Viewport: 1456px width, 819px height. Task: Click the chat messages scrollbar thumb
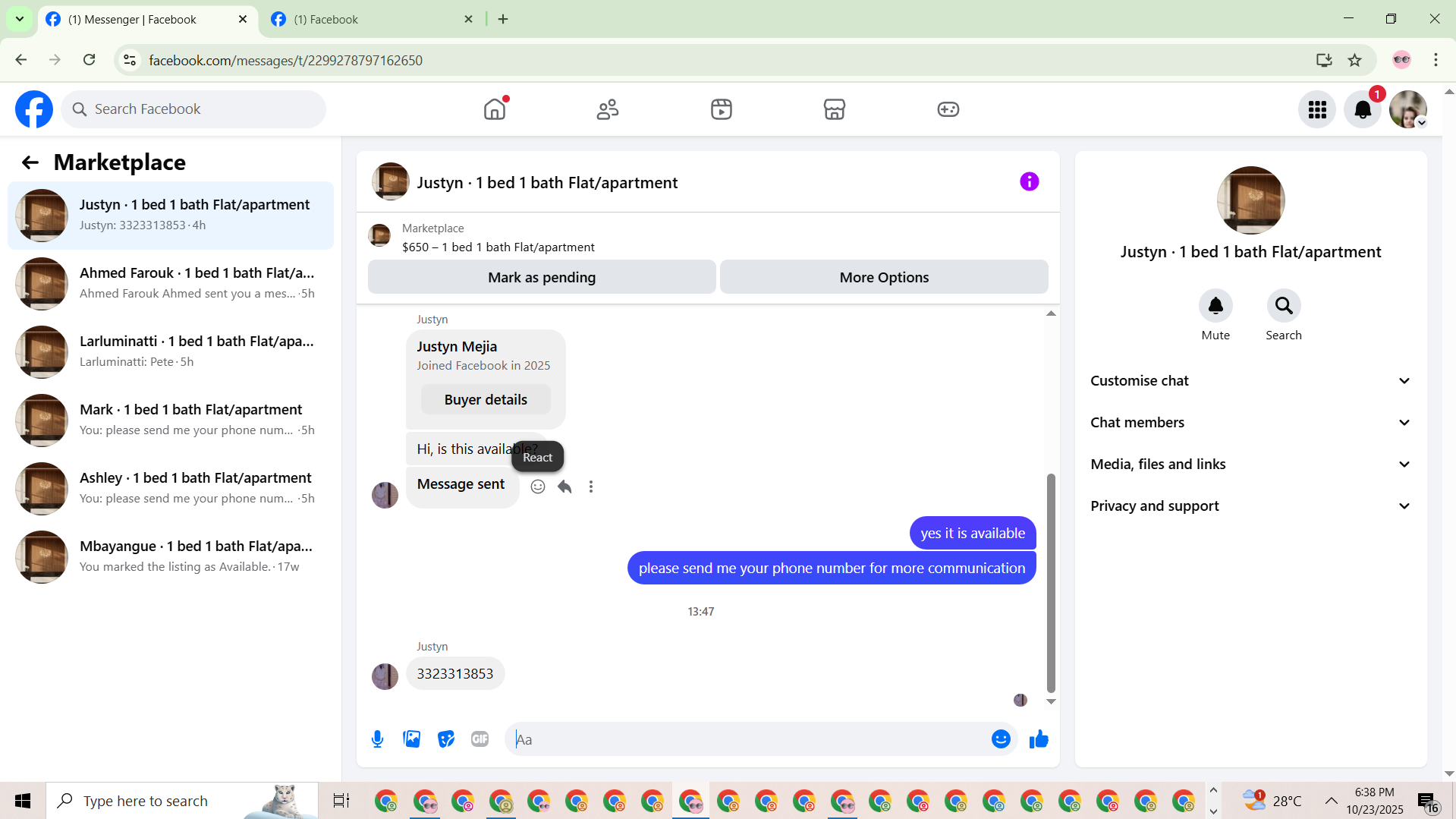pos(1051,582)
